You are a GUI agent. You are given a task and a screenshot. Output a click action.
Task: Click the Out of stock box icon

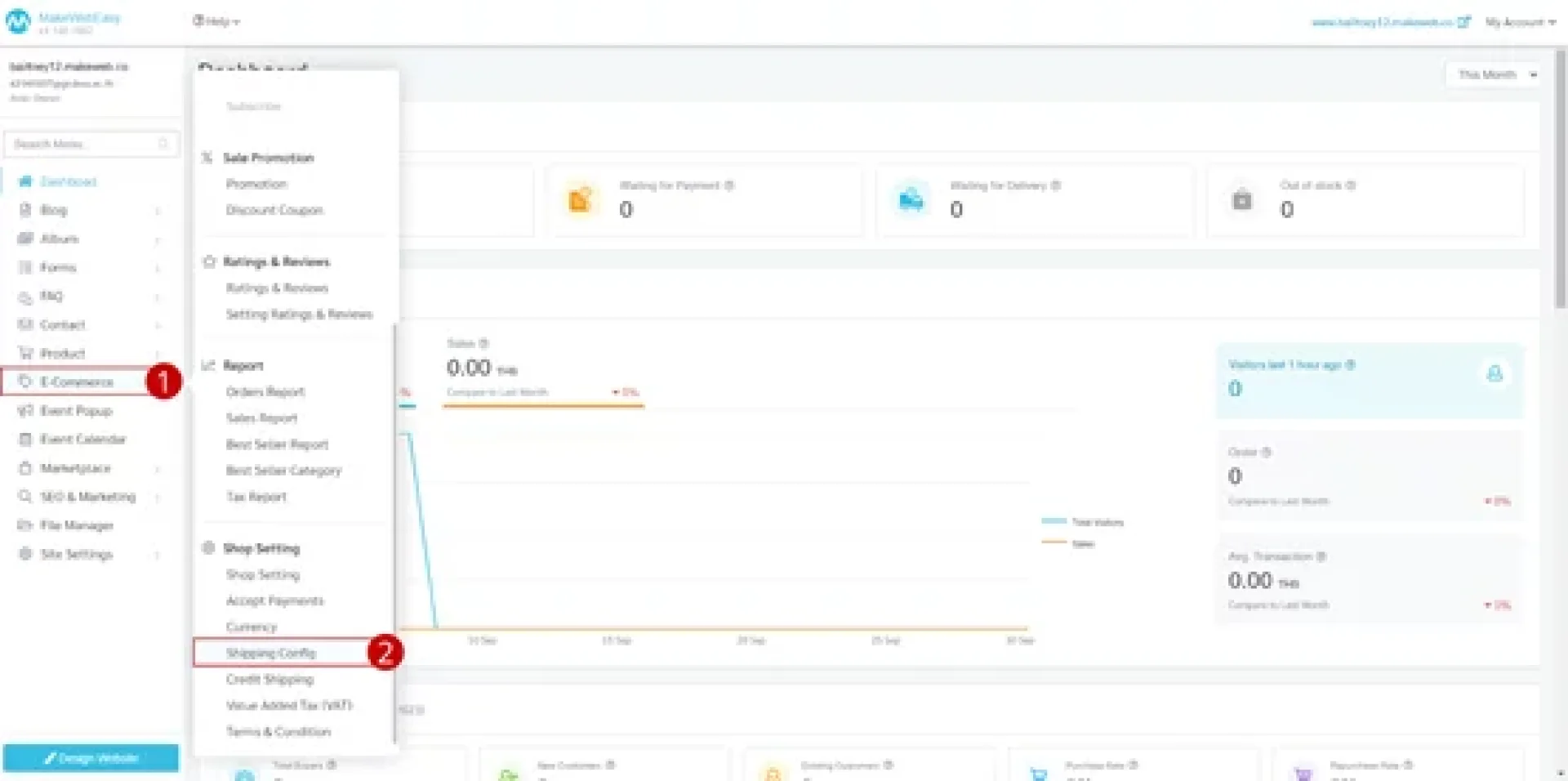1241,199
